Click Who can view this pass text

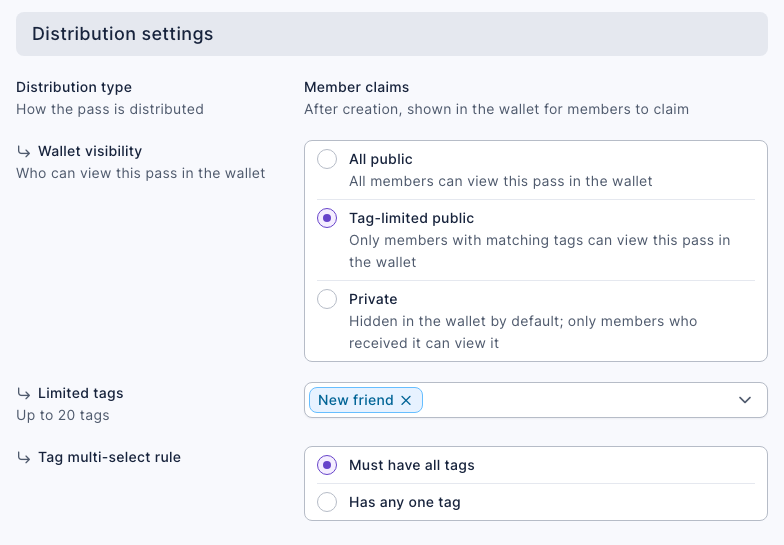(140, 173)
